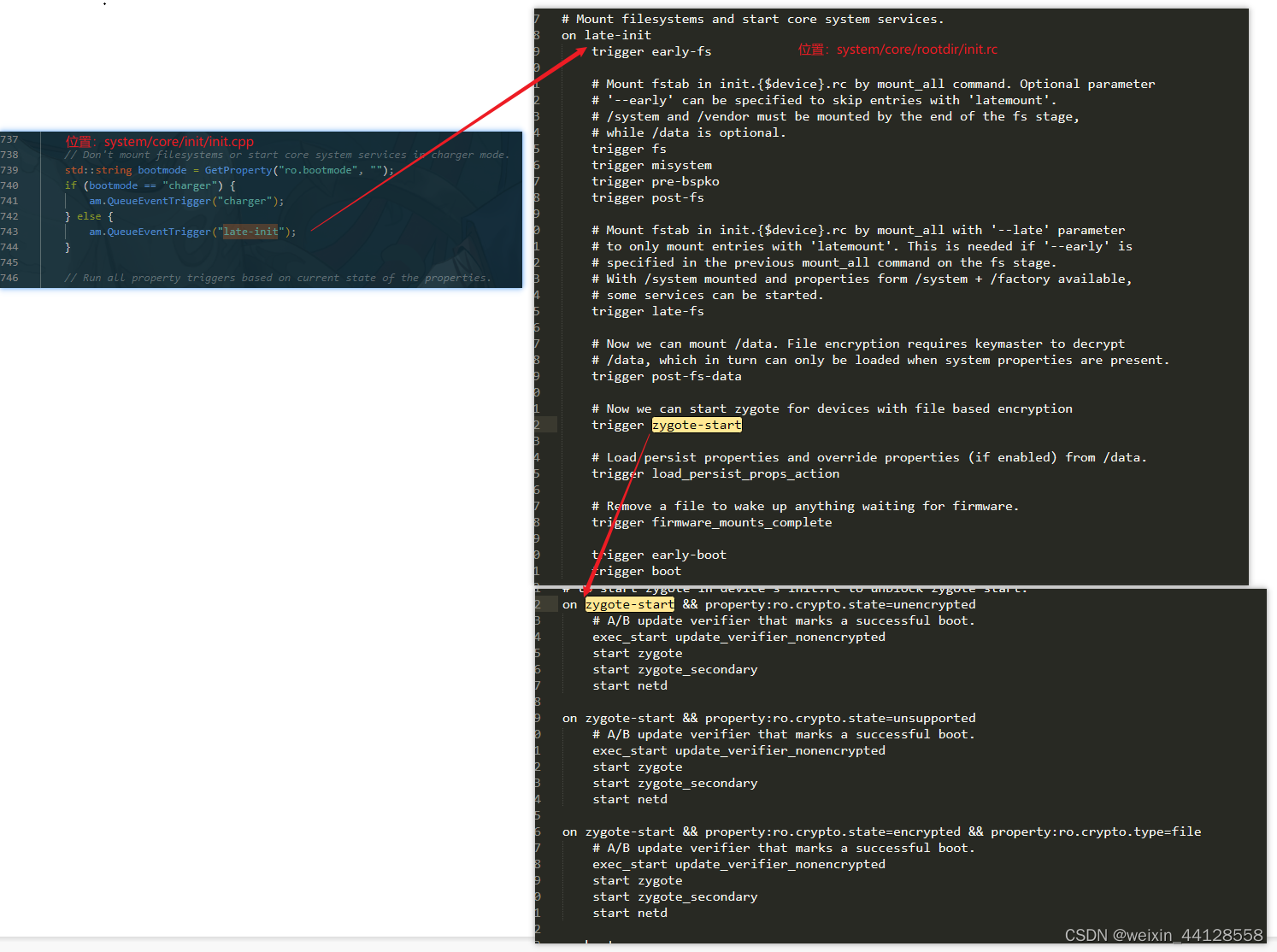Viewport: 1277px width, 952px height.
Task: Click the highlighted "late-init" string in QueueEventTrigger
Action: tap(250, 232)
